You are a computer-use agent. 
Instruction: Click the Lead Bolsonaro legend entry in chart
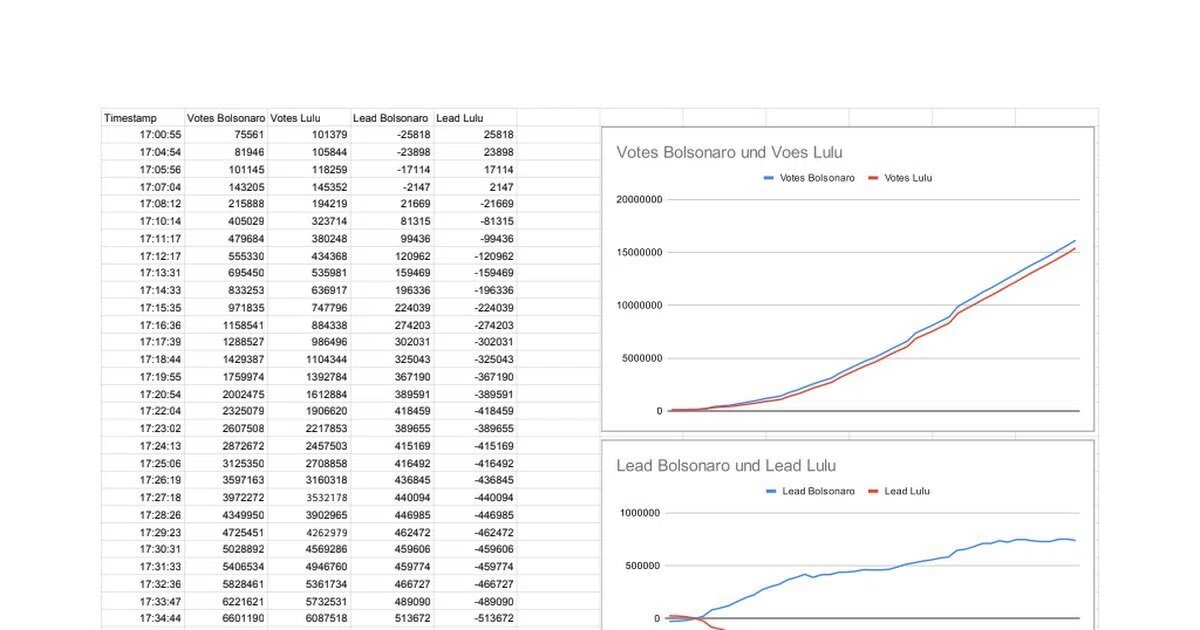(809, 491)
